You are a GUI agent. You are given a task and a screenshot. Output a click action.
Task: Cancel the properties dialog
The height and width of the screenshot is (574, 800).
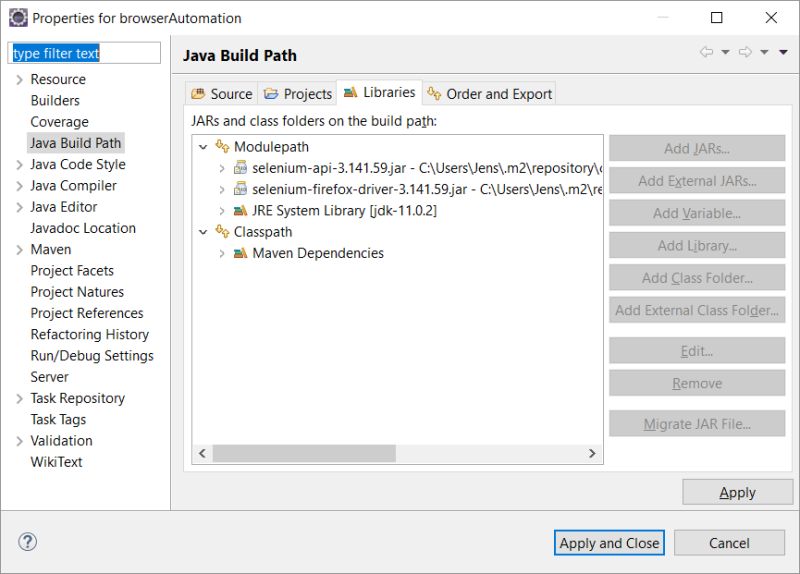click(729, 543)
